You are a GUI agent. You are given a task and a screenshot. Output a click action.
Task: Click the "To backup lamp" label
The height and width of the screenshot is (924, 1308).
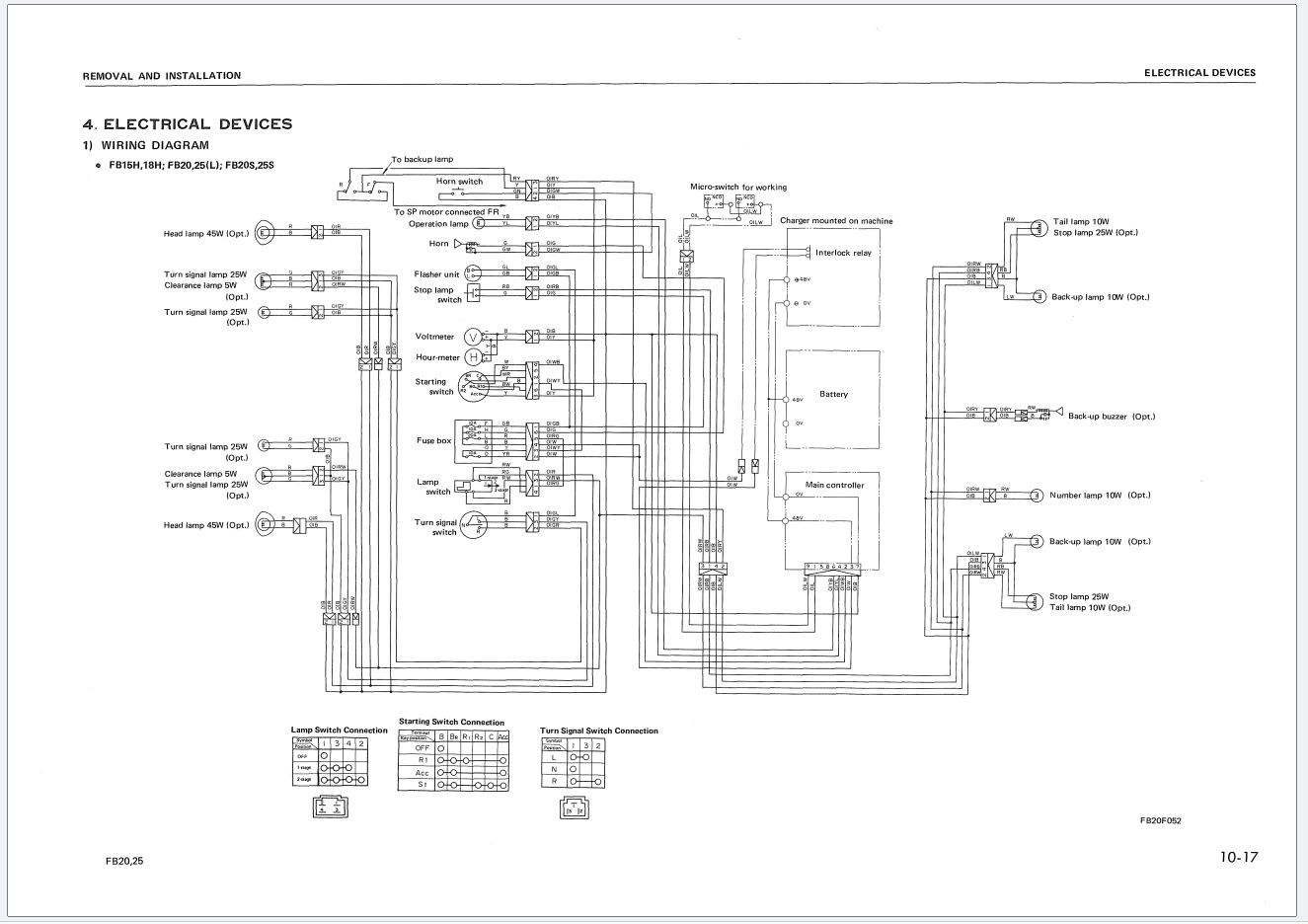point(423,159)
